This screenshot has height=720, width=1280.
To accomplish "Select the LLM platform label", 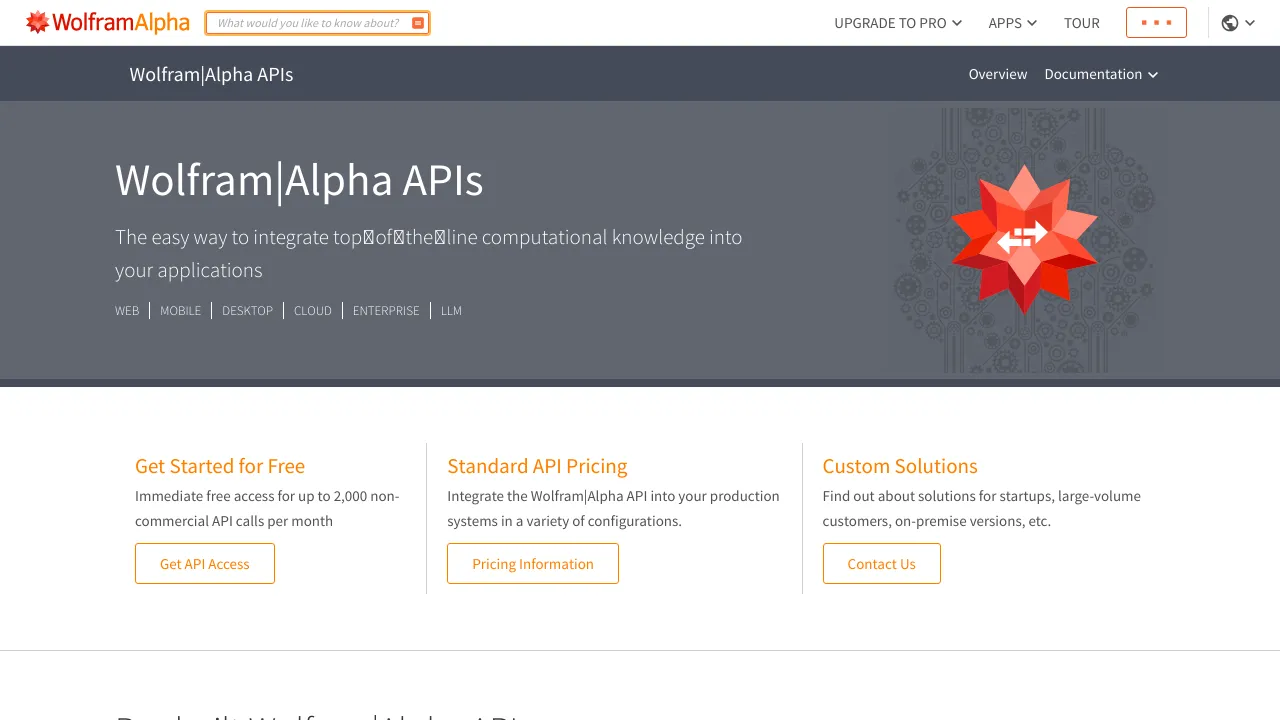I will point(451,311).
